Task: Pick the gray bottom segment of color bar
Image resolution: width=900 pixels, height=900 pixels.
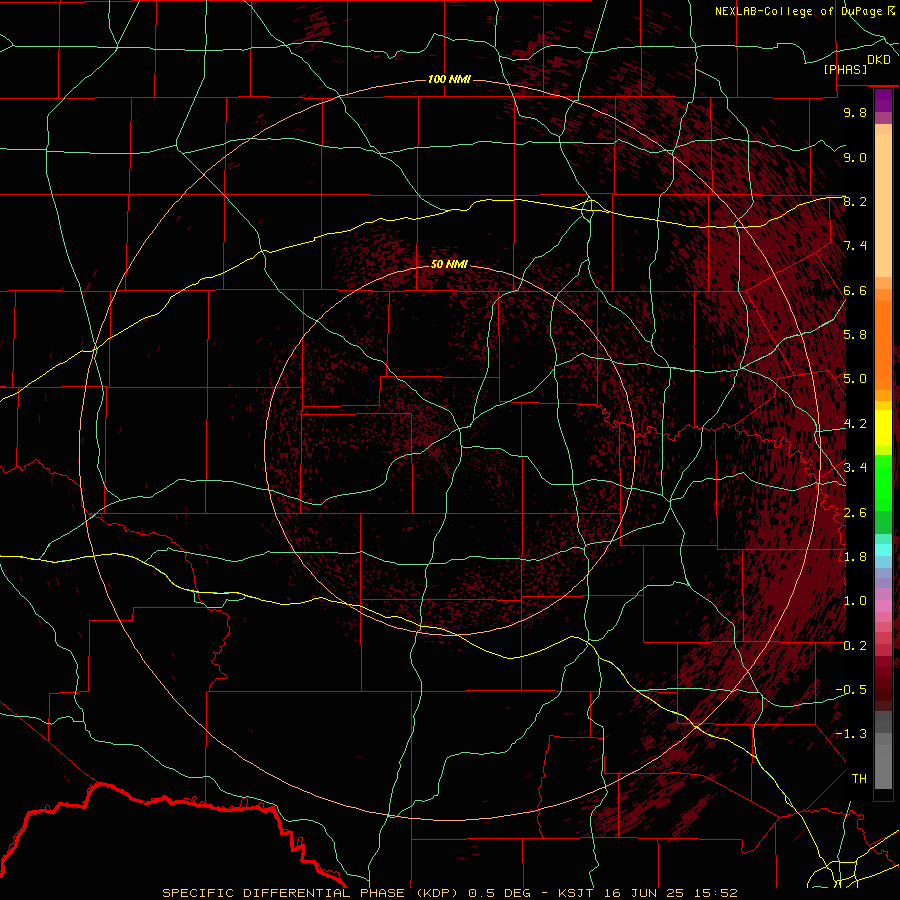Action: 883,767
